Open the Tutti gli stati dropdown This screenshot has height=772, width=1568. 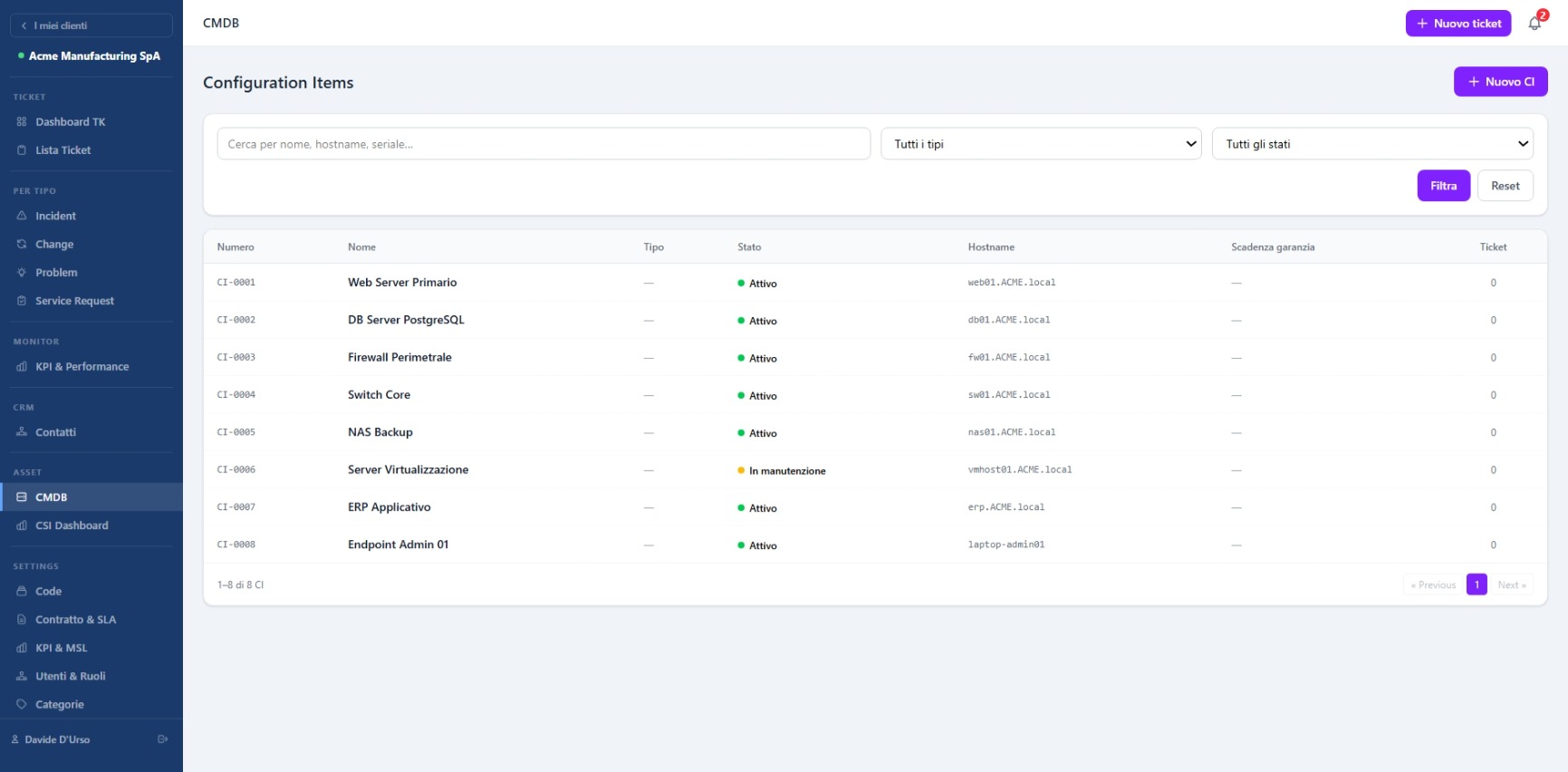[1372, 144]
